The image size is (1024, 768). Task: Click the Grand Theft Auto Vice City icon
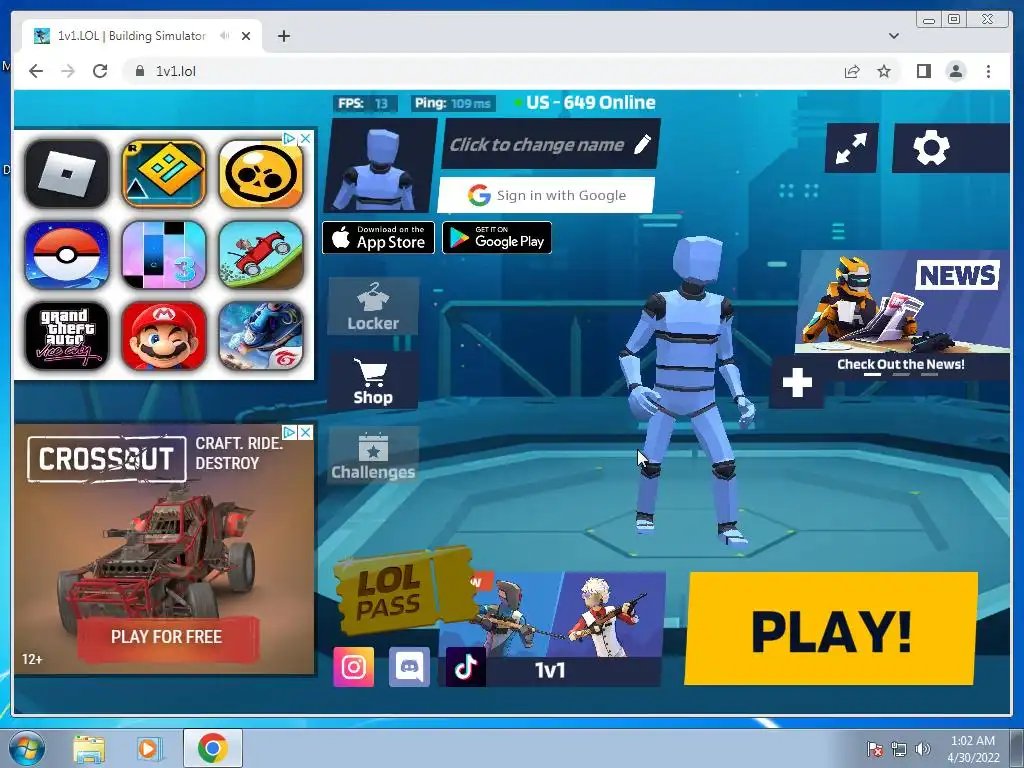point(67,336)
